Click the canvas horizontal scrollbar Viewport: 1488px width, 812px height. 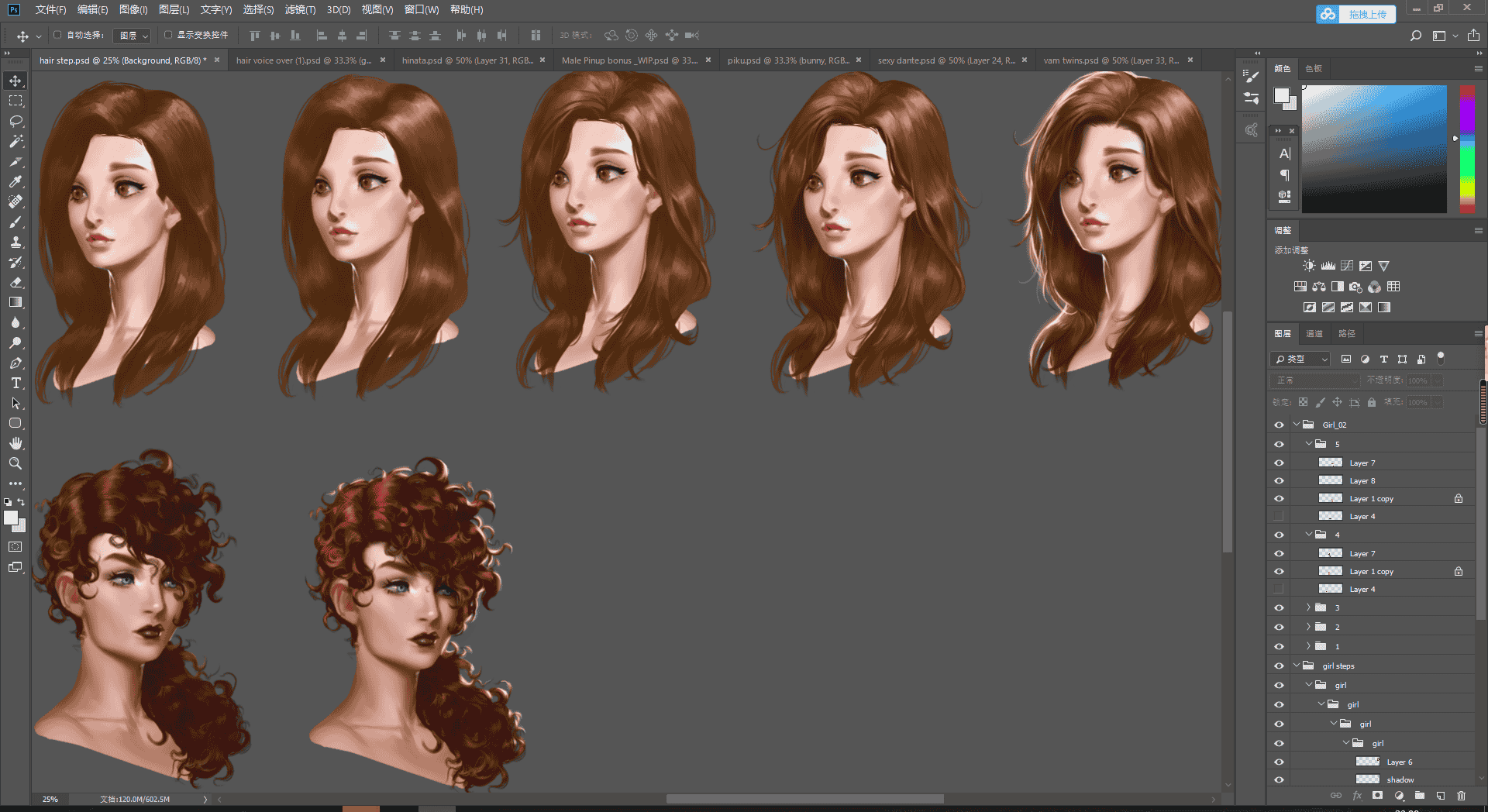(x=804, y=799)
